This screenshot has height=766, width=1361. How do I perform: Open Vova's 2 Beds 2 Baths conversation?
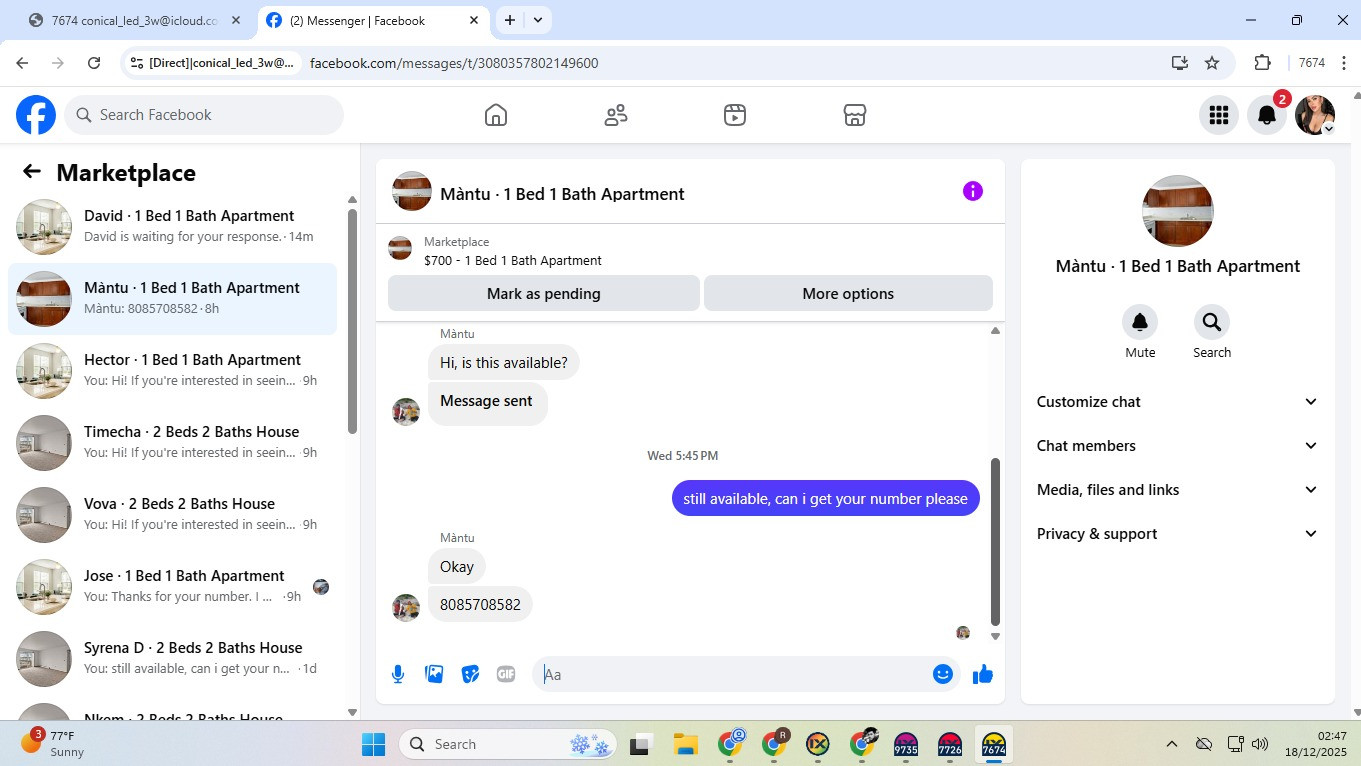[x=172, y=515]
